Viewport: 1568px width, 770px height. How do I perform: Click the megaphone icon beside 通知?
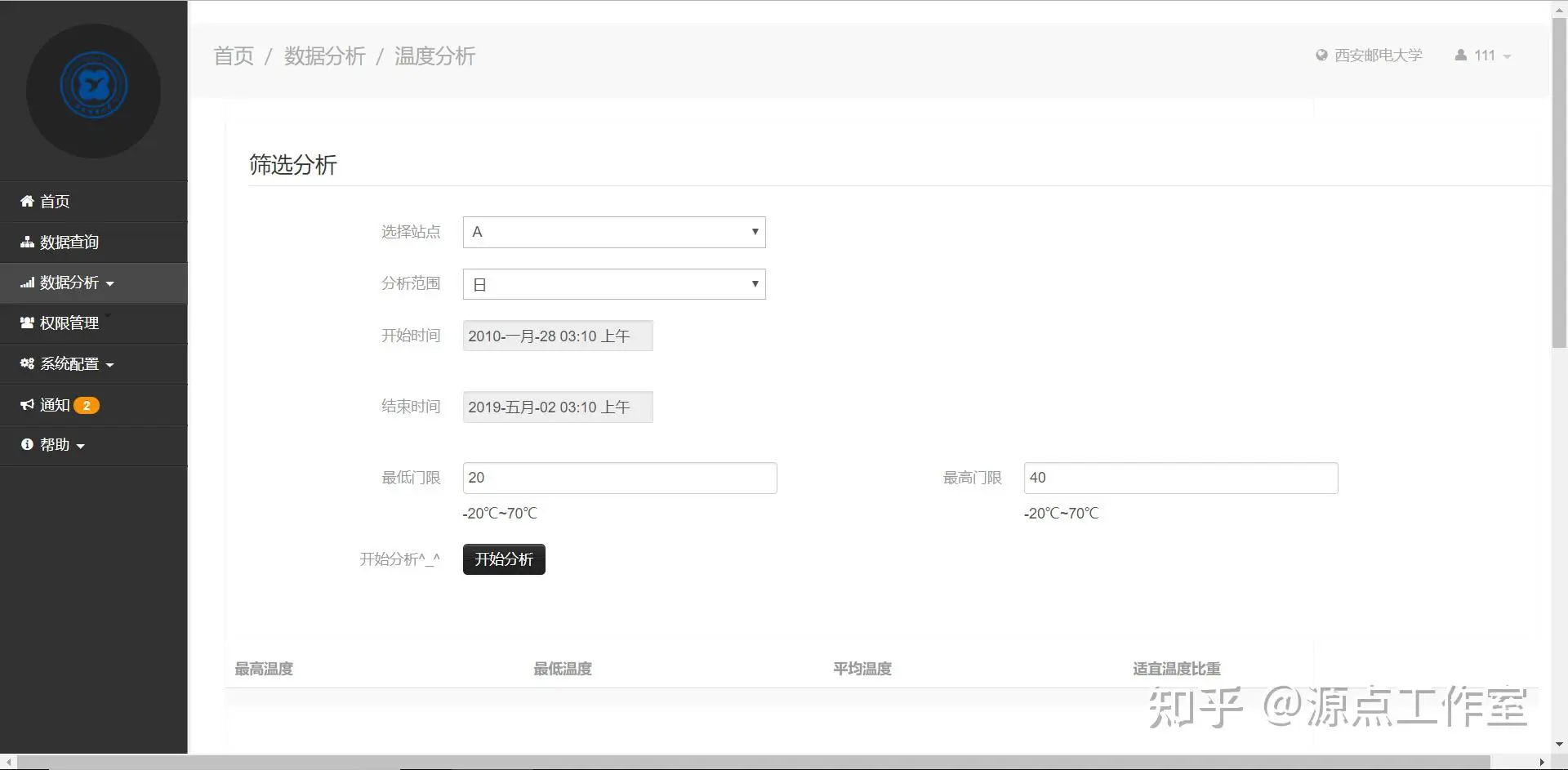(x=27, y=404)
